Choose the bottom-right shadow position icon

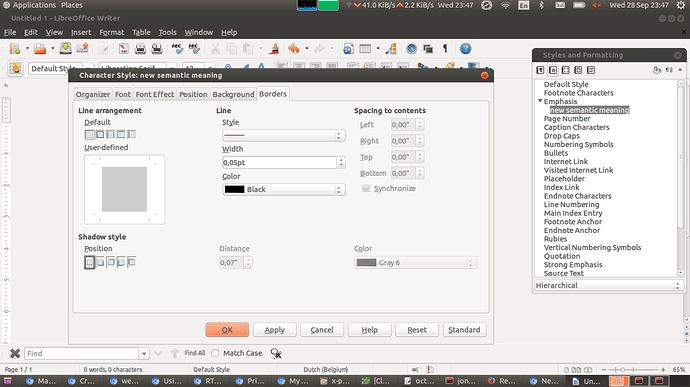100,262
